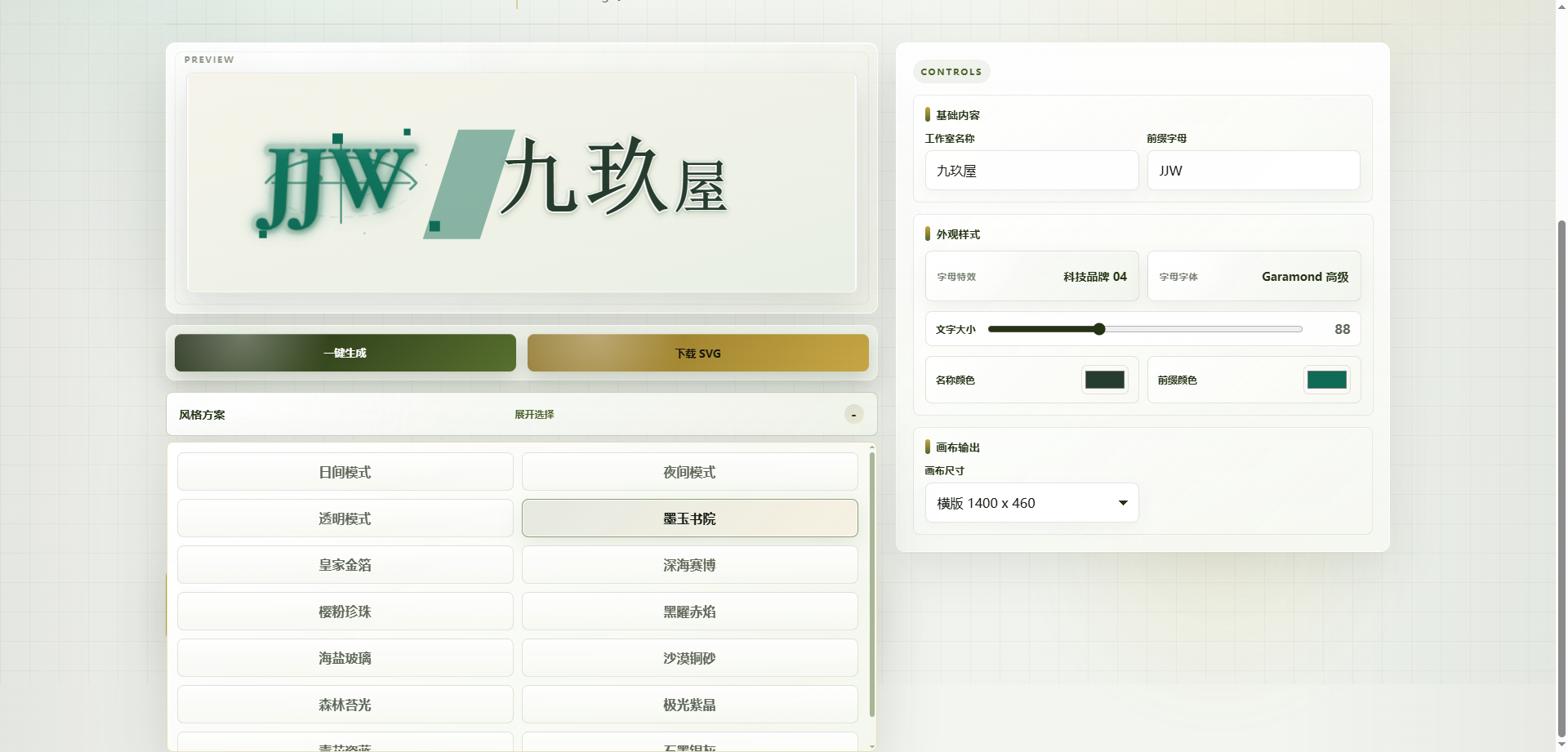Image resolution: width=1568 pixels, height=752 pixels.
Task: Click the 文字大小 value 88
Action: [1342, 329]
